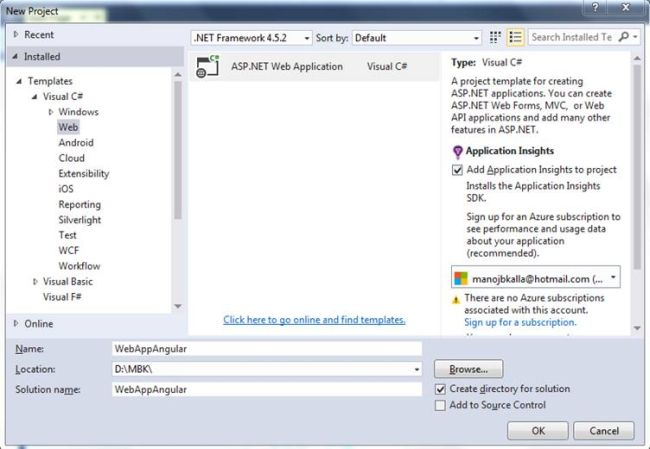This screenshot has height=449, width=650.
Task: Select the Test template category
Action: (67, 235)
